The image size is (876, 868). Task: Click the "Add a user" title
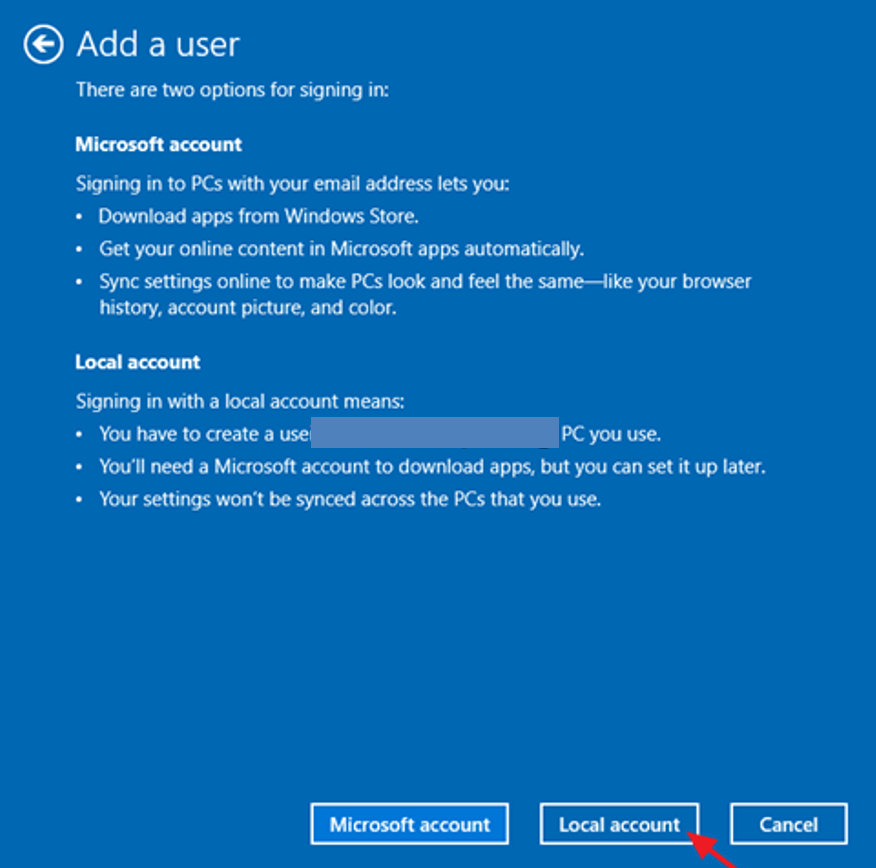[x=158, y=45]
